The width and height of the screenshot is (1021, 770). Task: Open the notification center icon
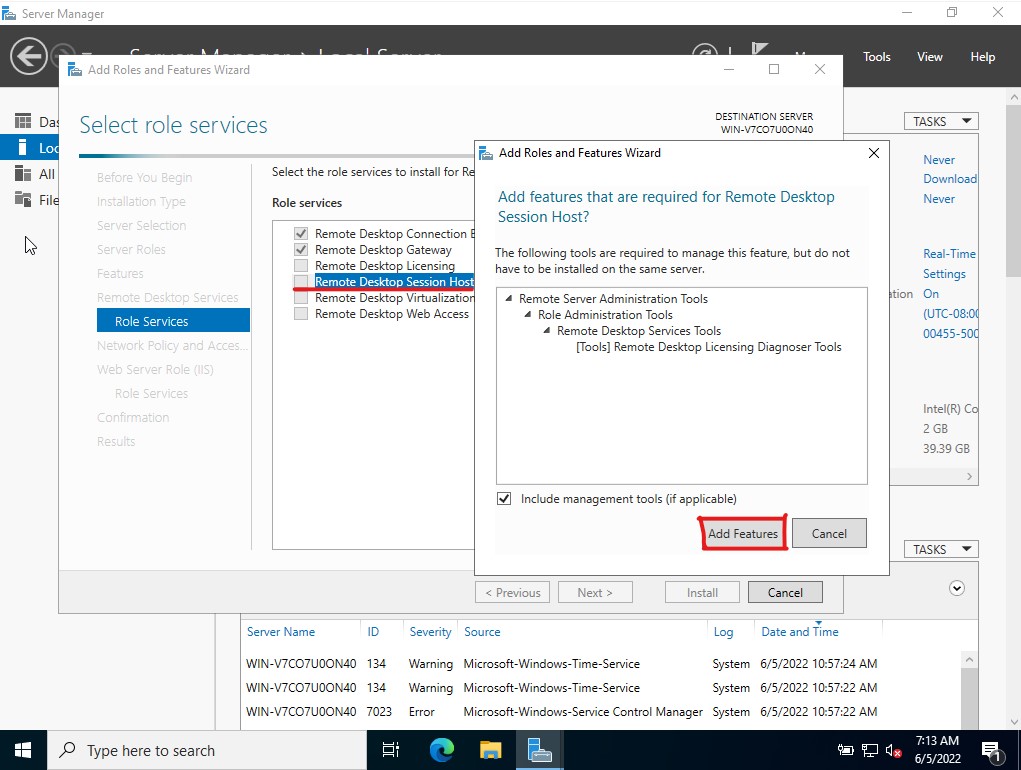click(x=991, y=752)
